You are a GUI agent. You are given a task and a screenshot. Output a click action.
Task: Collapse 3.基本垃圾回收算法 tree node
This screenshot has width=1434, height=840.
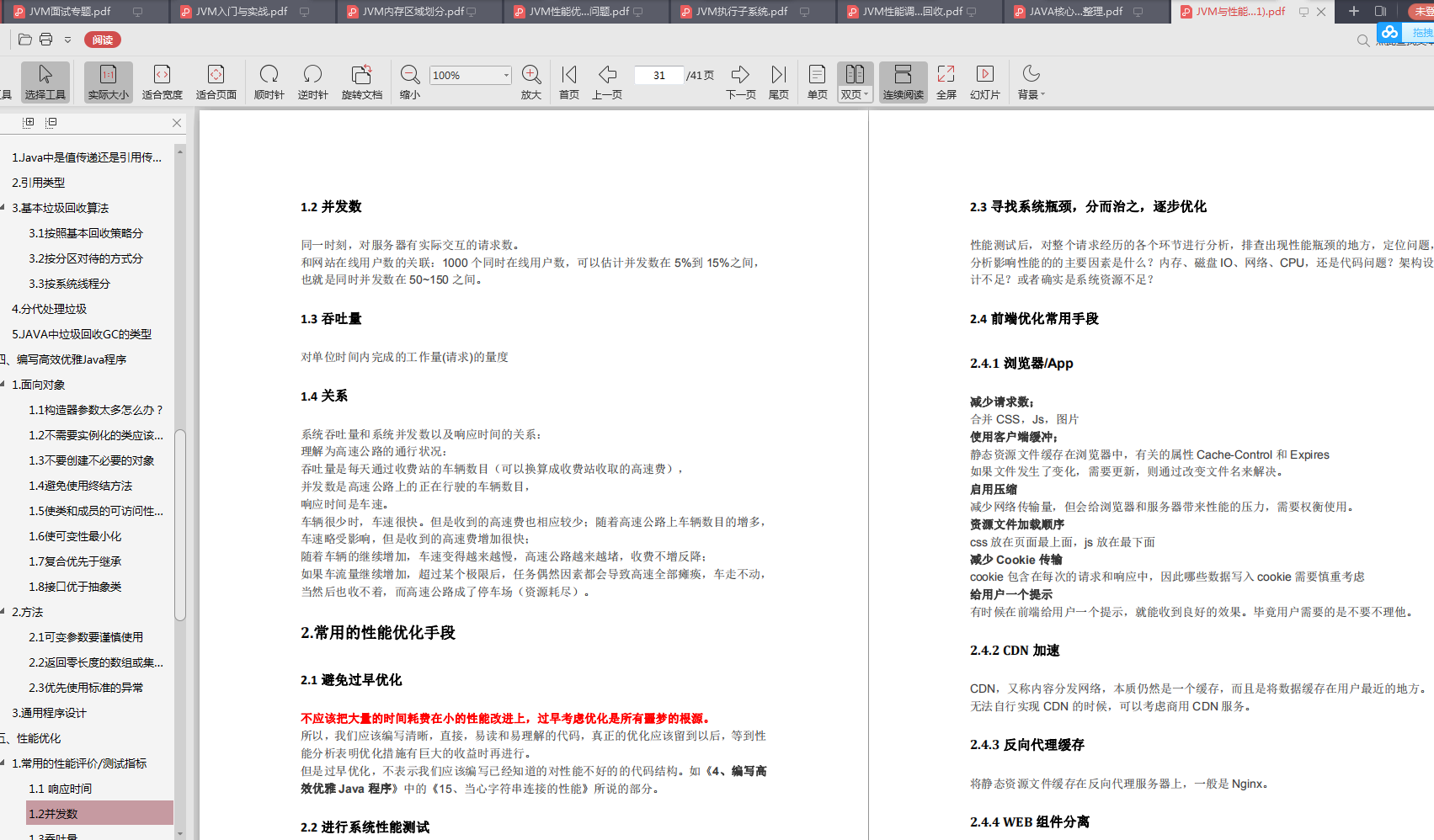pyautogui.click(x=3, y=207)
